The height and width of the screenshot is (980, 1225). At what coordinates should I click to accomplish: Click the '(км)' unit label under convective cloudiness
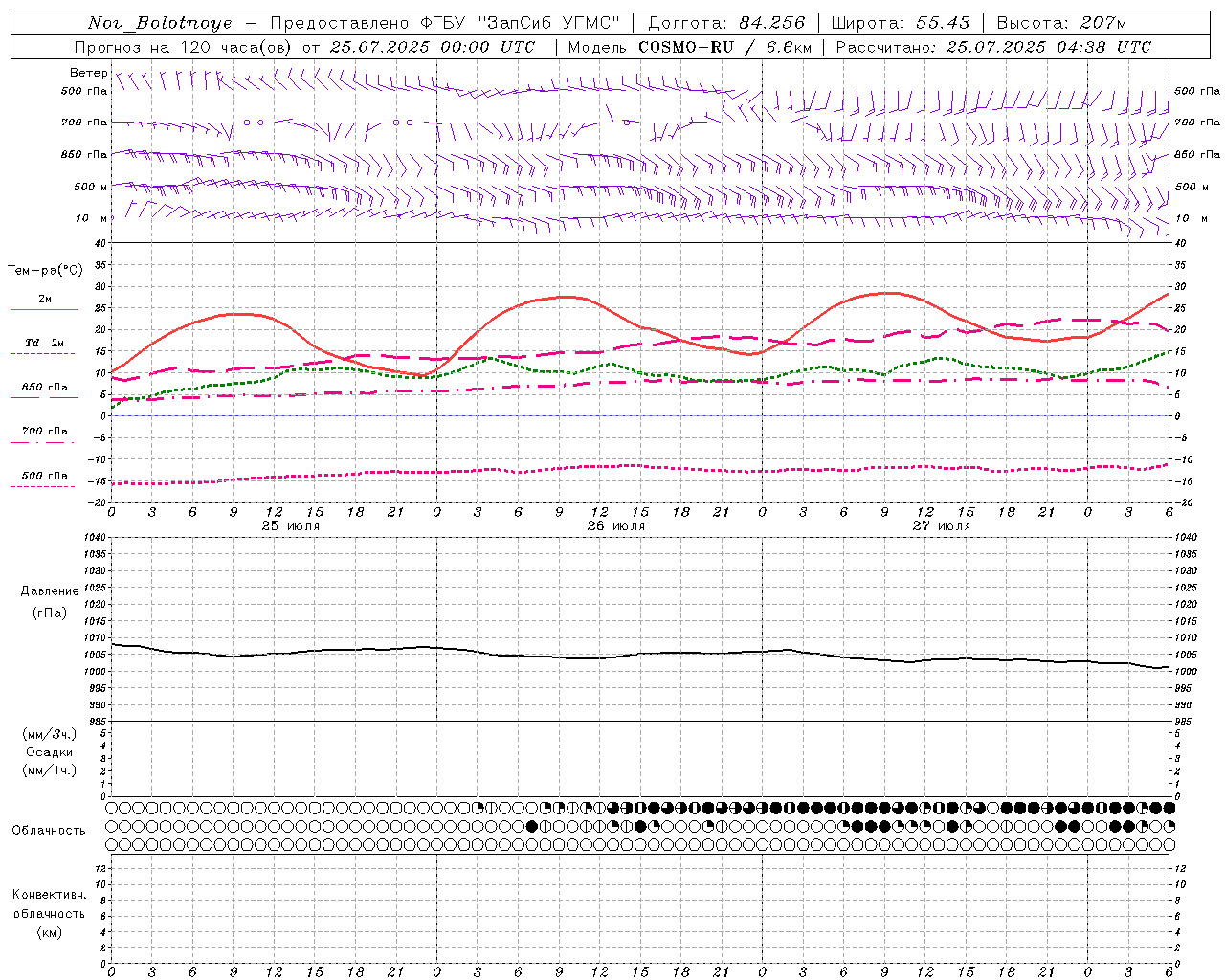point(49,932)
